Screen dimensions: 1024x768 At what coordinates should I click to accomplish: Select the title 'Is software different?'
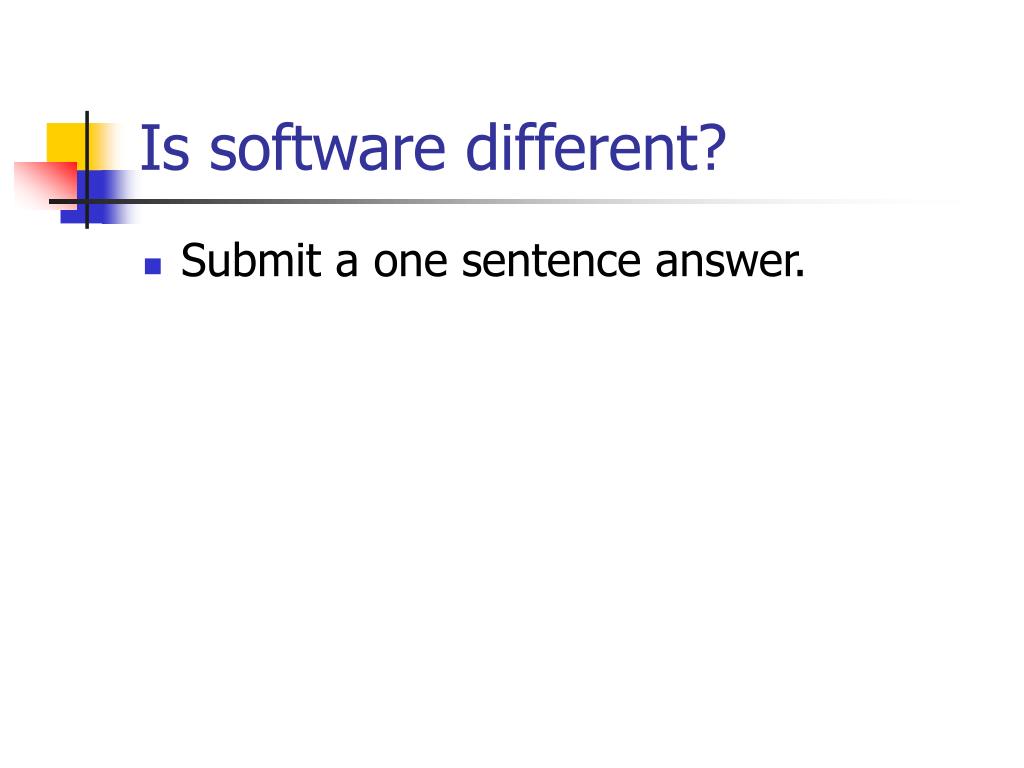[432, 148]
